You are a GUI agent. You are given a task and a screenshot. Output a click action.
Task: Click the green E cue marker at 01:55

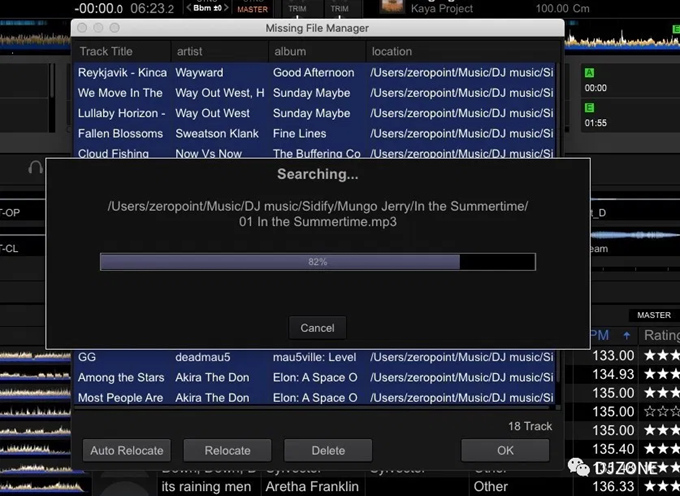coord(589,108)
